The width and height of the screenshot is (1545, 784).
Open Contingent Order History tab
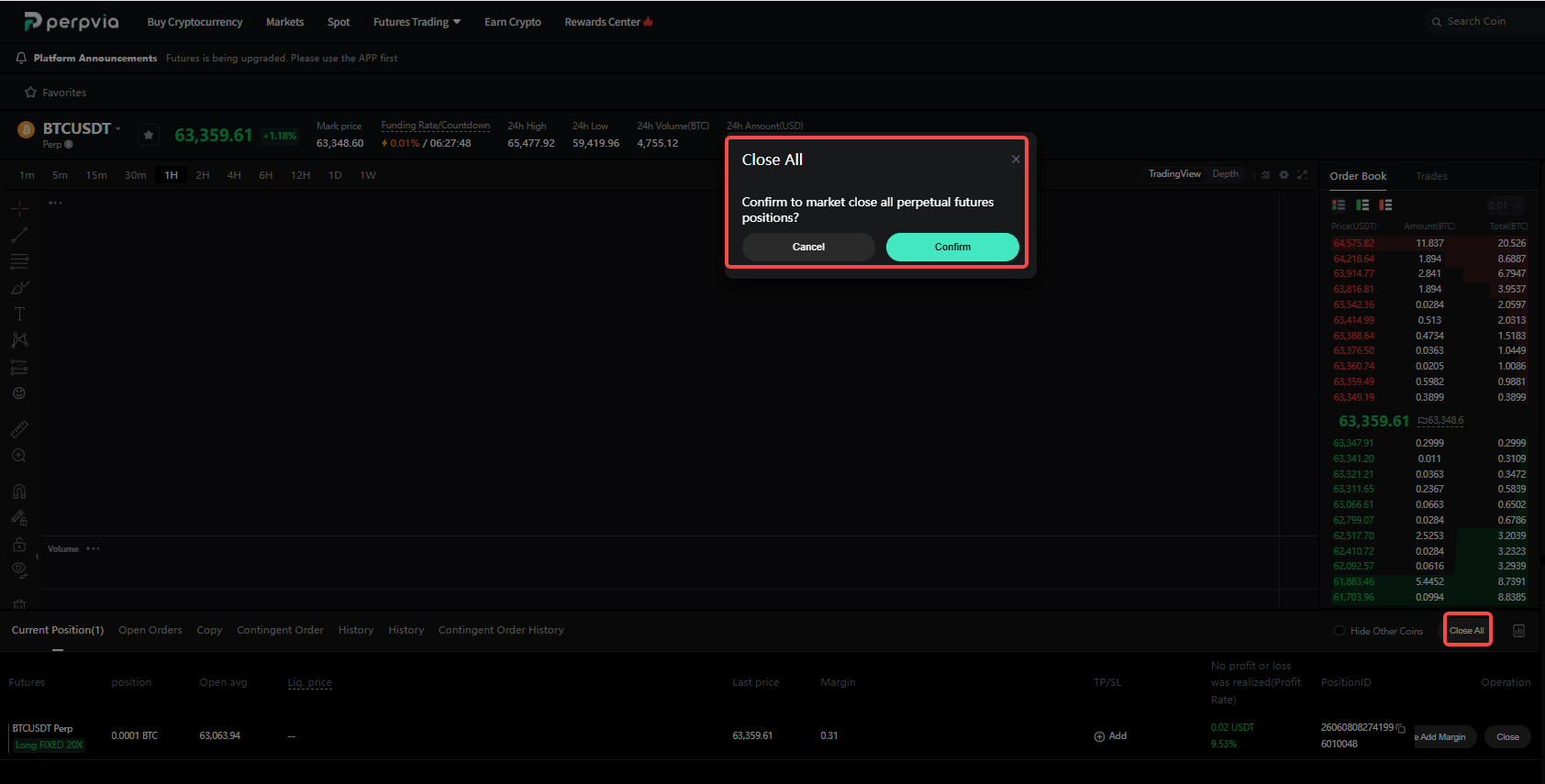pyautogui.click(x=501, y=630)
